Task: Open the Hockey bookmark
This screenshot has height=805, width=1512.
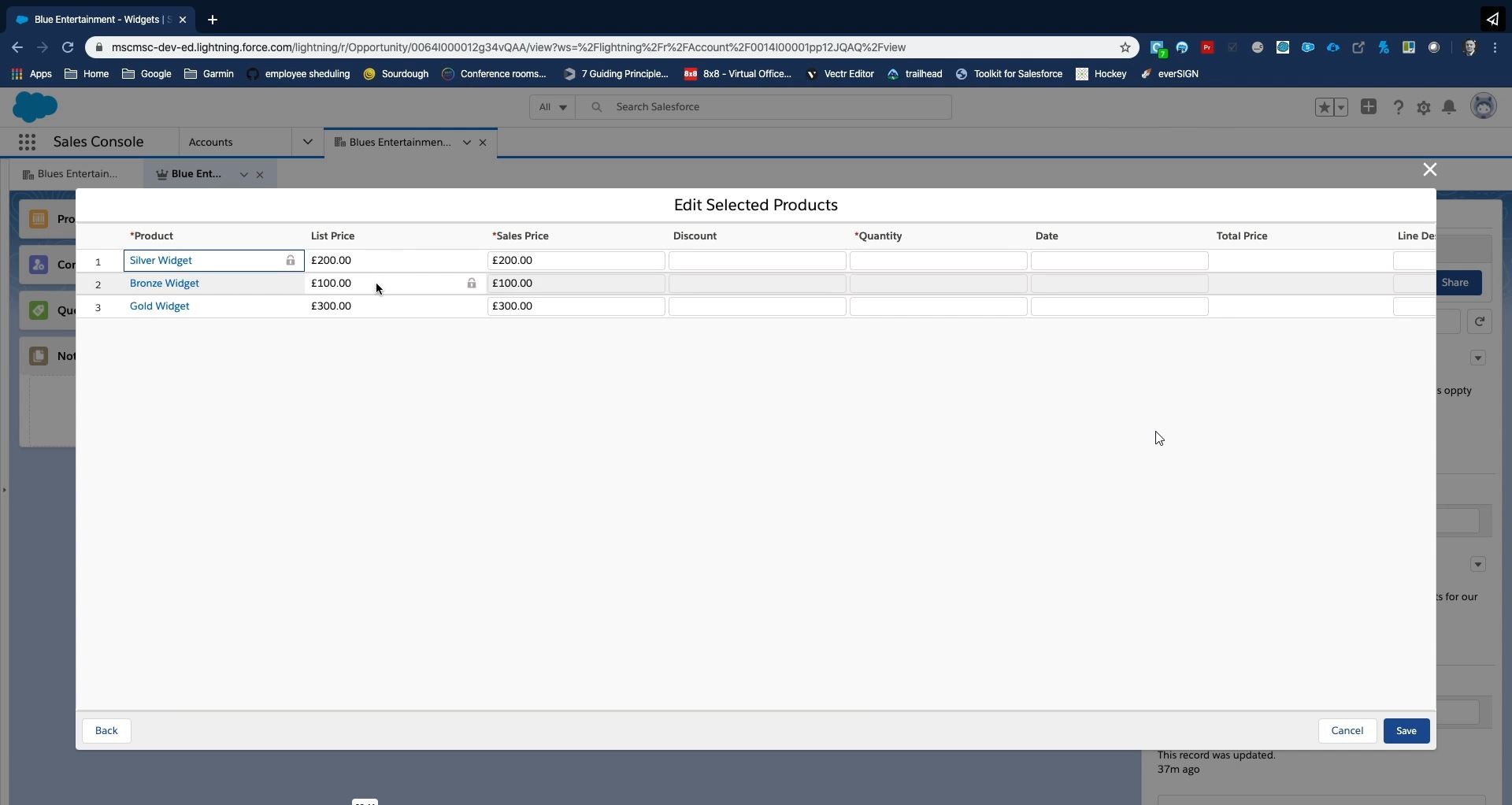Action: pos(1101,74)
